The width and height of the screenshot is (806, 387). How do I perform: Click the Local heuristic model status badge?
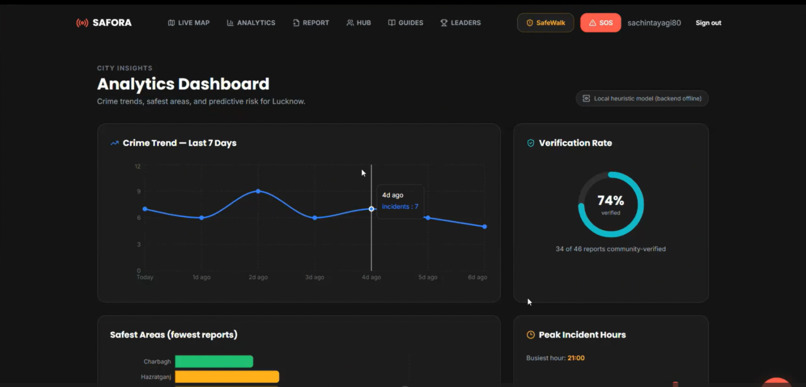coord(642,98)
